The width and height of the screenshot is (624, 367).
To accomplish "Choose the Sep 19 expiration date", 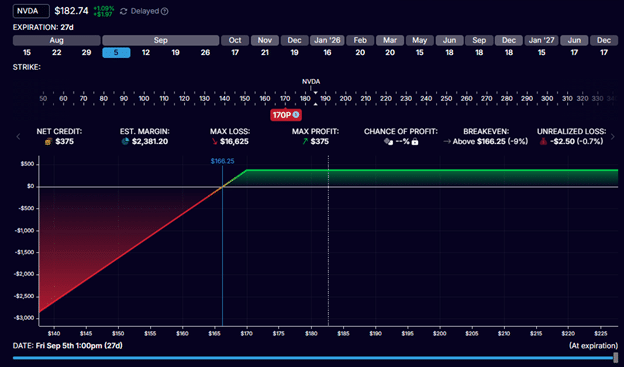I will pos(176,53).
